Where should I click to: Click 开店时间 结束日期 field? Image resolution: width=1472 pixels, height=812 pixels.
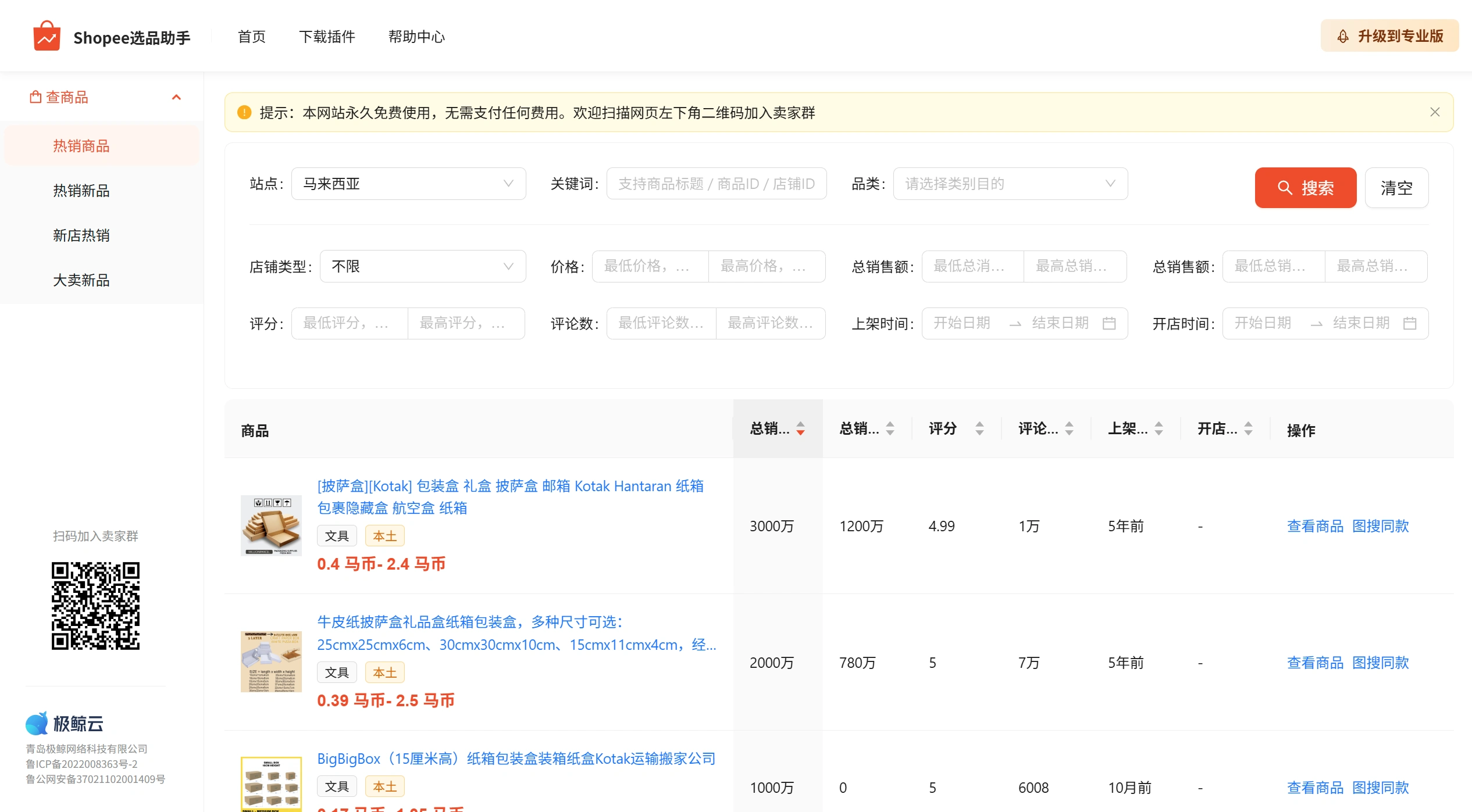[1361, 323]
